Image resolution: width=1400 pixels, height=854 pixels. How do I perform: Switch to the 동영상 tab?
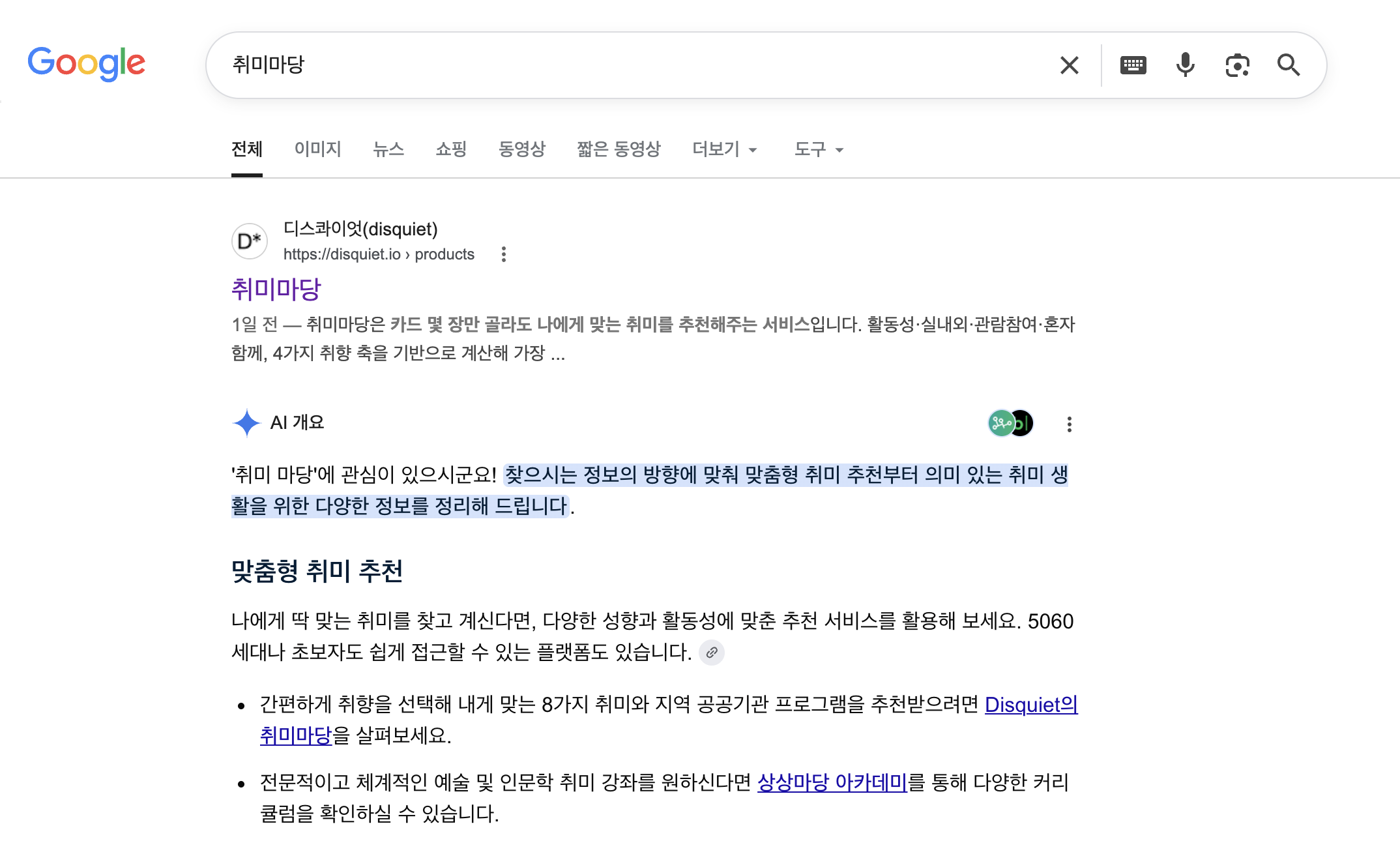[522, 149]
